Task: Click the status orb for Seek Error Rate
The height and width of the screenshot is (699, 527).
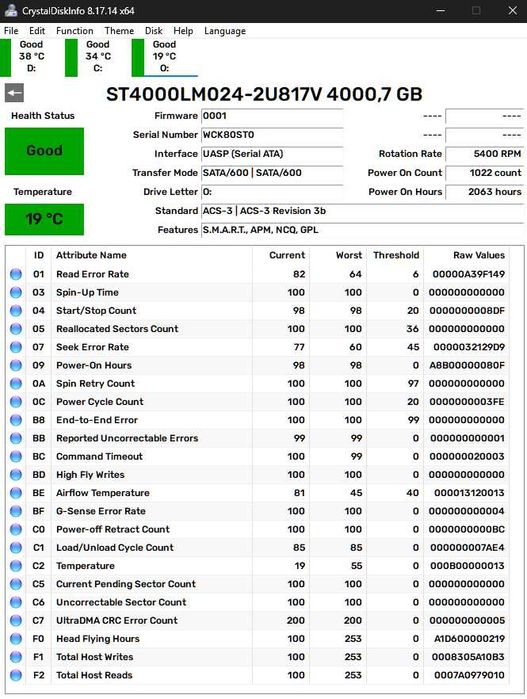Action: click(x=16, y=347)
